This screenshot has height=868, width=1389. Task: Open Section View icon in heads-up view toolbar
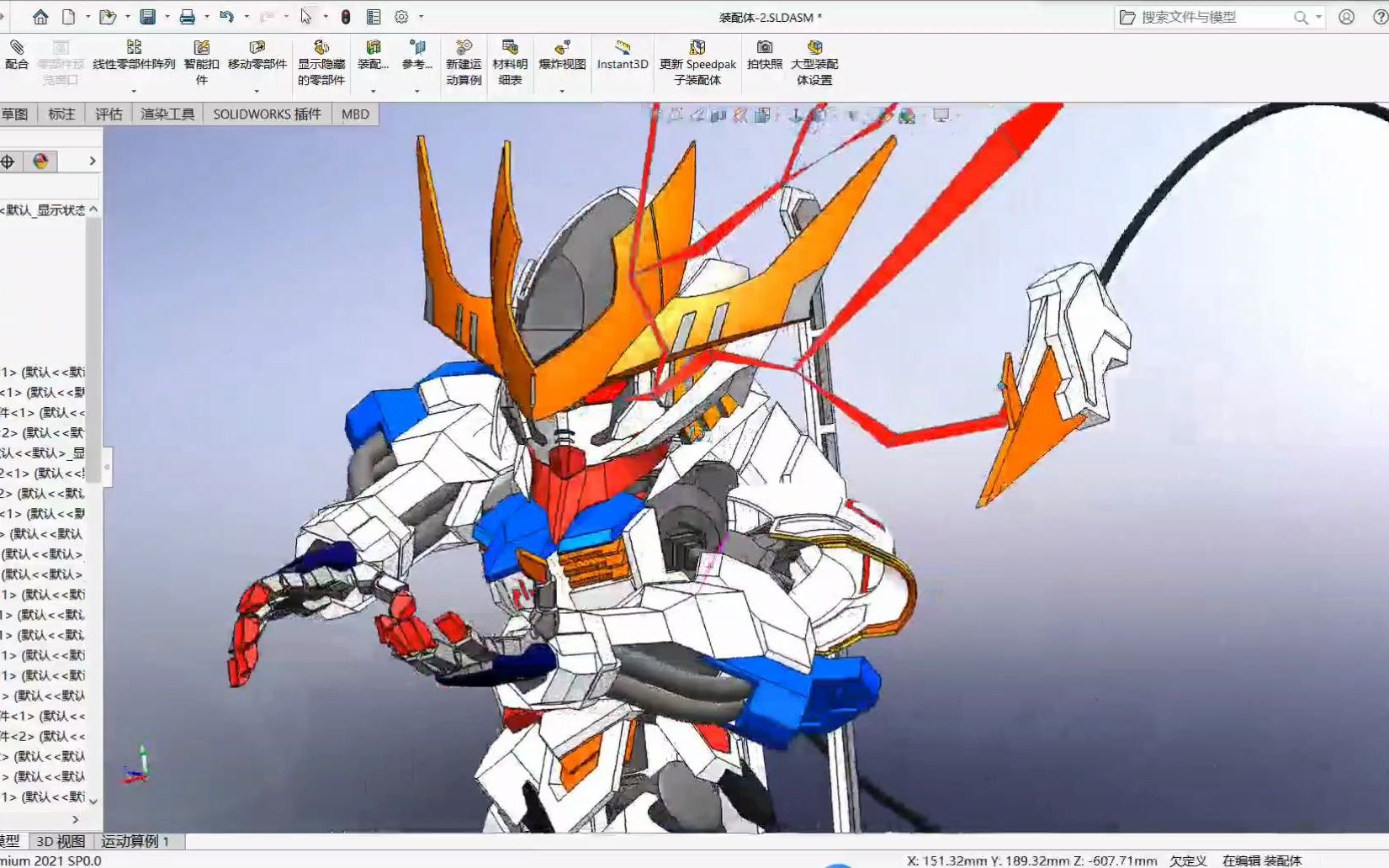point(718,115)
